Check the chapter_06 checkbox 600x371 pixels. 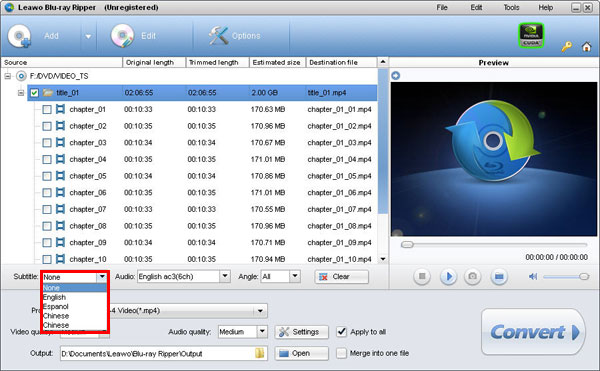point(47,193)
